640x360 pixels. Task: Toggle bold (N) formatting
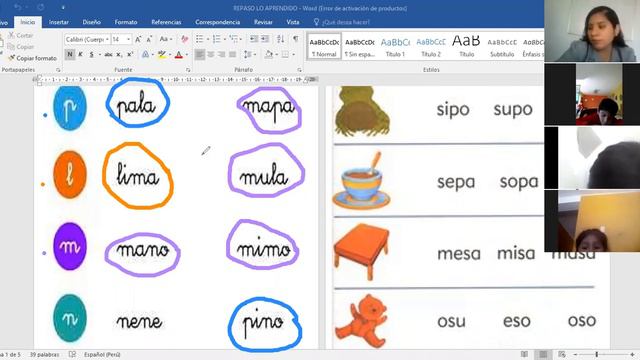coord(70,54)
